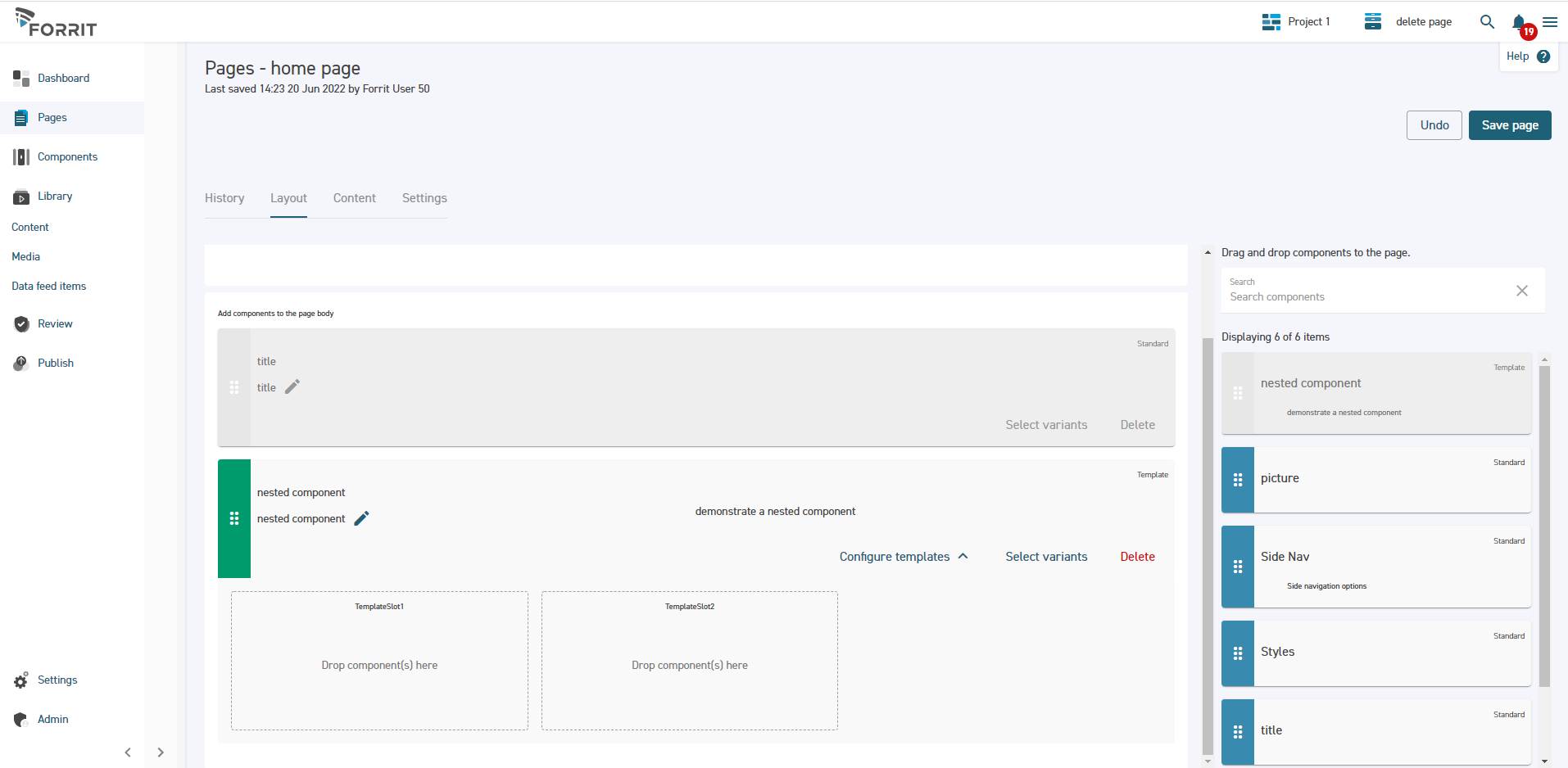Click the Help question mark icon
The width and height of the screenshot is (1568, 768).
tap(1543, 56)
